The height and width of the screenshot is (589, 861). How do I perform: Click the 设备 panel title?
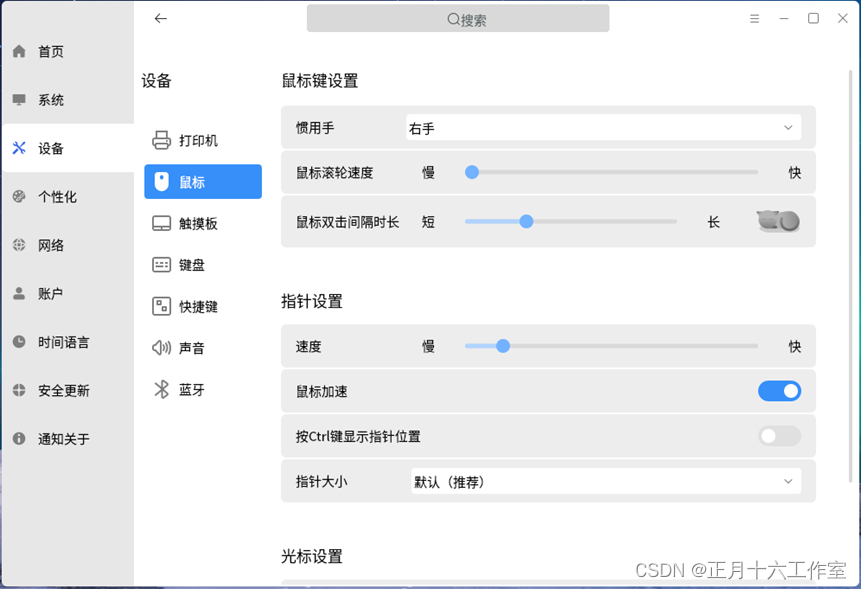[x=156, y=81]
